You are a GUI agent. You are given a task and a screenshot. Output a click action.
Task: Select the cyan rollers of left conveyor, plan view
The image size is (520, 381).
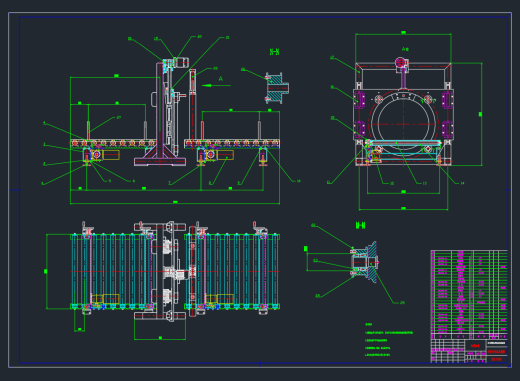point(113,271)
